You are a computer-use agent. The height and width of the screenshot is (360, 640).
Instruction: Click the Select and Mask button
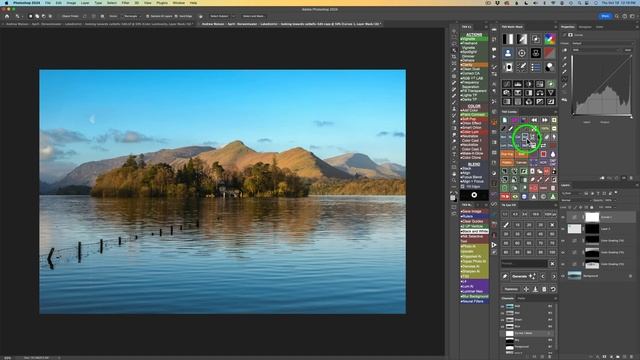coord(253,16)
